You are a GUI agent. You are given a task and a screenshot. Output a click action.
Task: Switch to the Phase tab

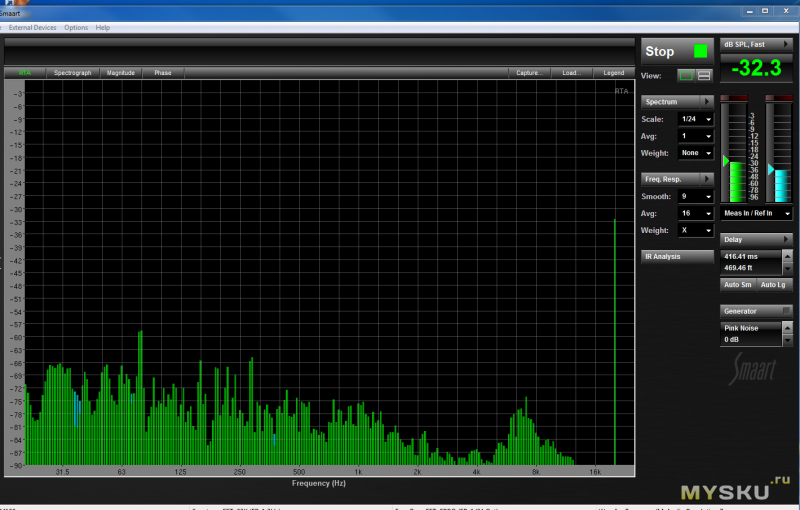coord(163,73)
